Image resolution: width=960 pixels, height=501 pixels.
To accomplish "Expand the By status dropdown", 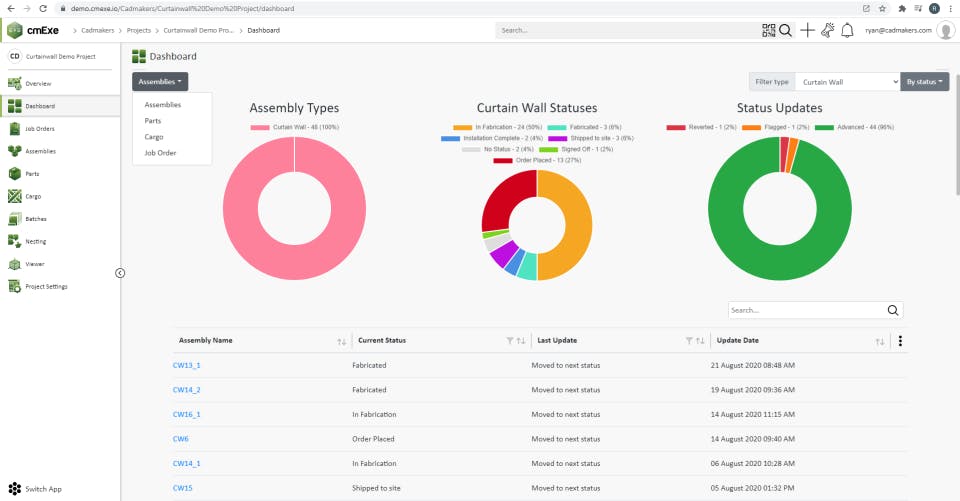I will tap(924, 81).
